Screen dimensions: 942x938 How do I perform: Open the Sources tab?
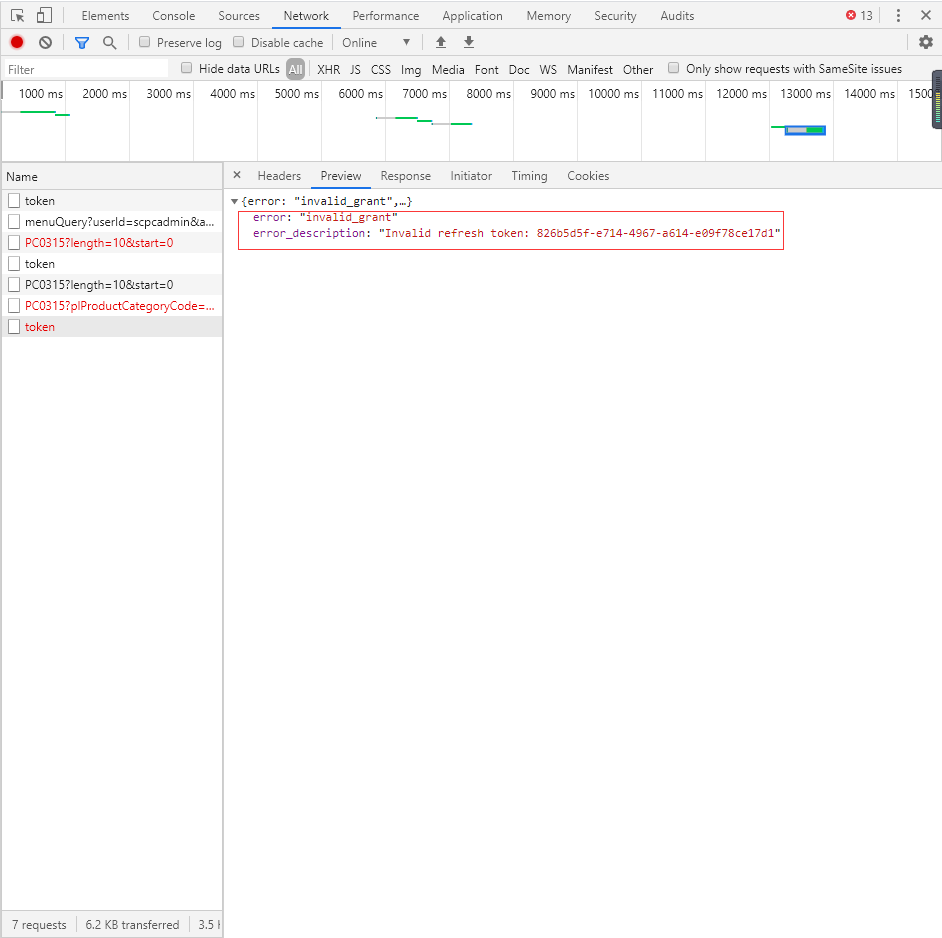tap(239, 16)
